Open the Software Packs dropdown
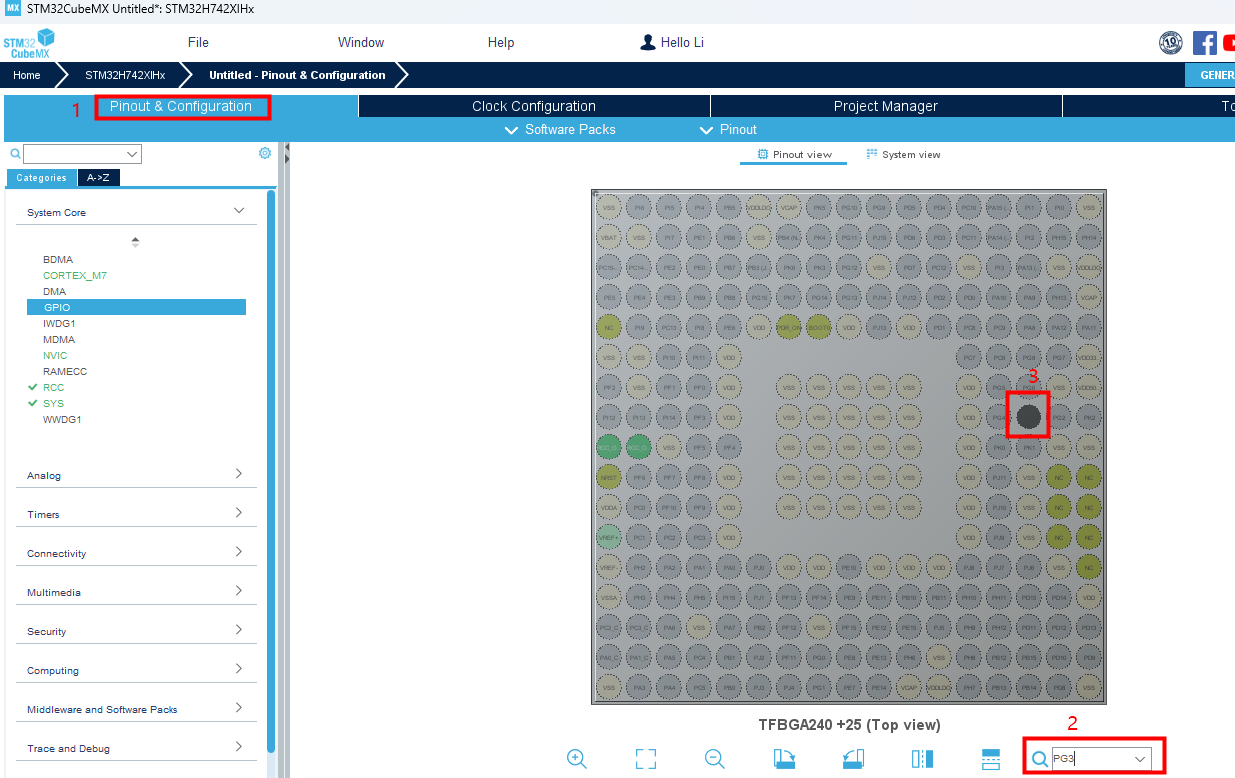 560,129
